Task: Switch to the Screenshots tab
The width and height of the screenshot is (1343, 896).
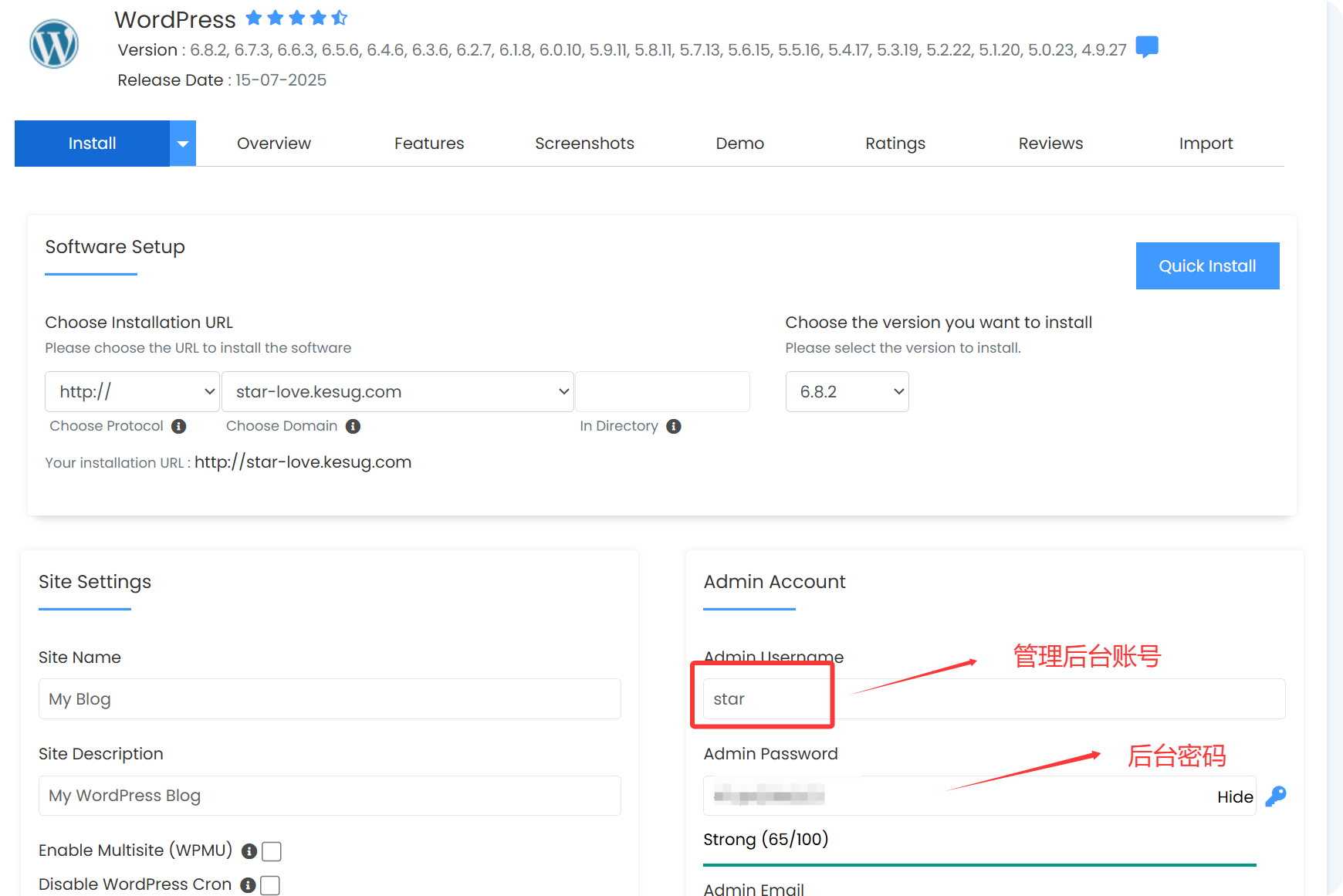Action: click(x=584, y=144)
